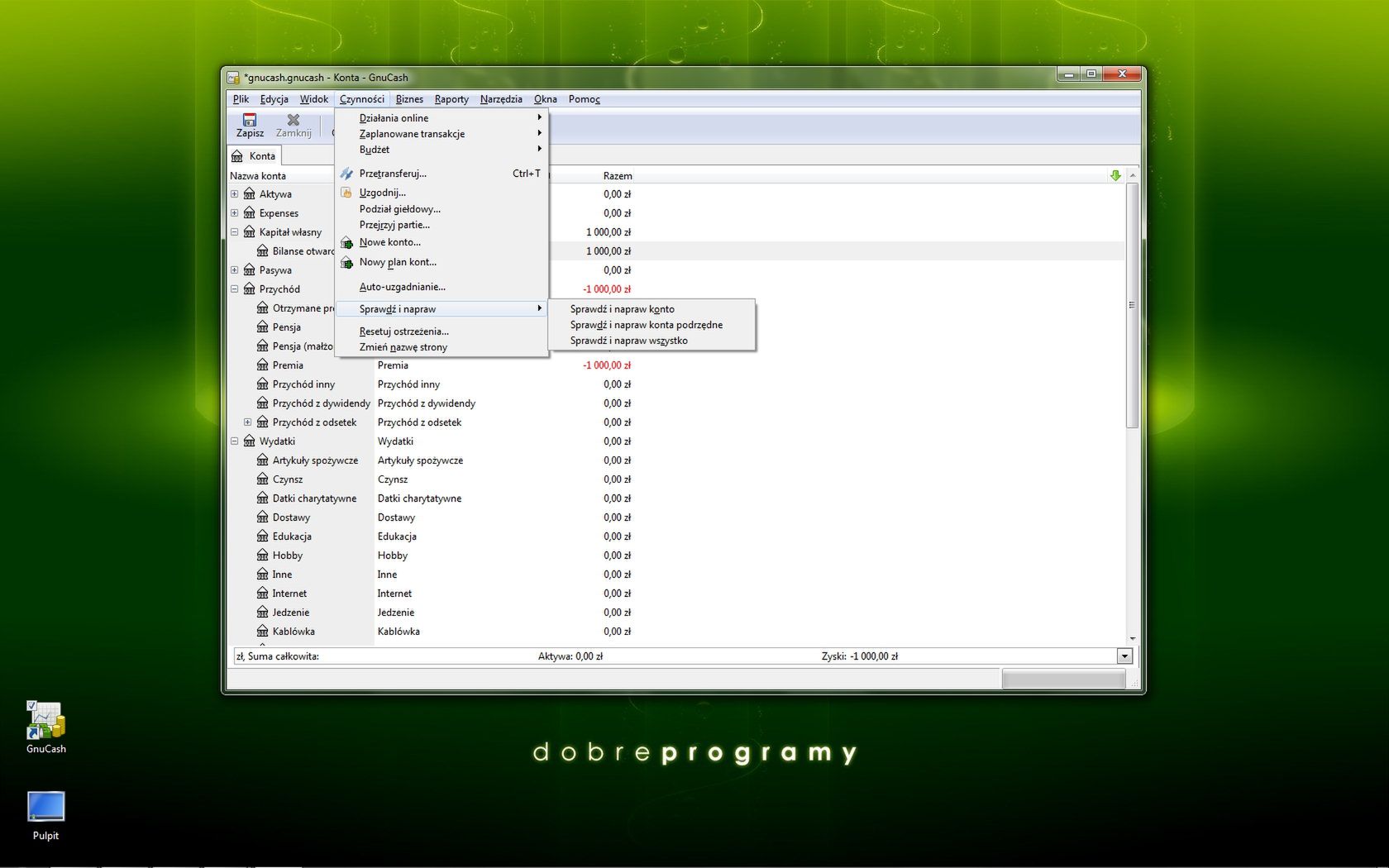
Task: Click the Pulpit desktop icon
Action: coord(45,807)
